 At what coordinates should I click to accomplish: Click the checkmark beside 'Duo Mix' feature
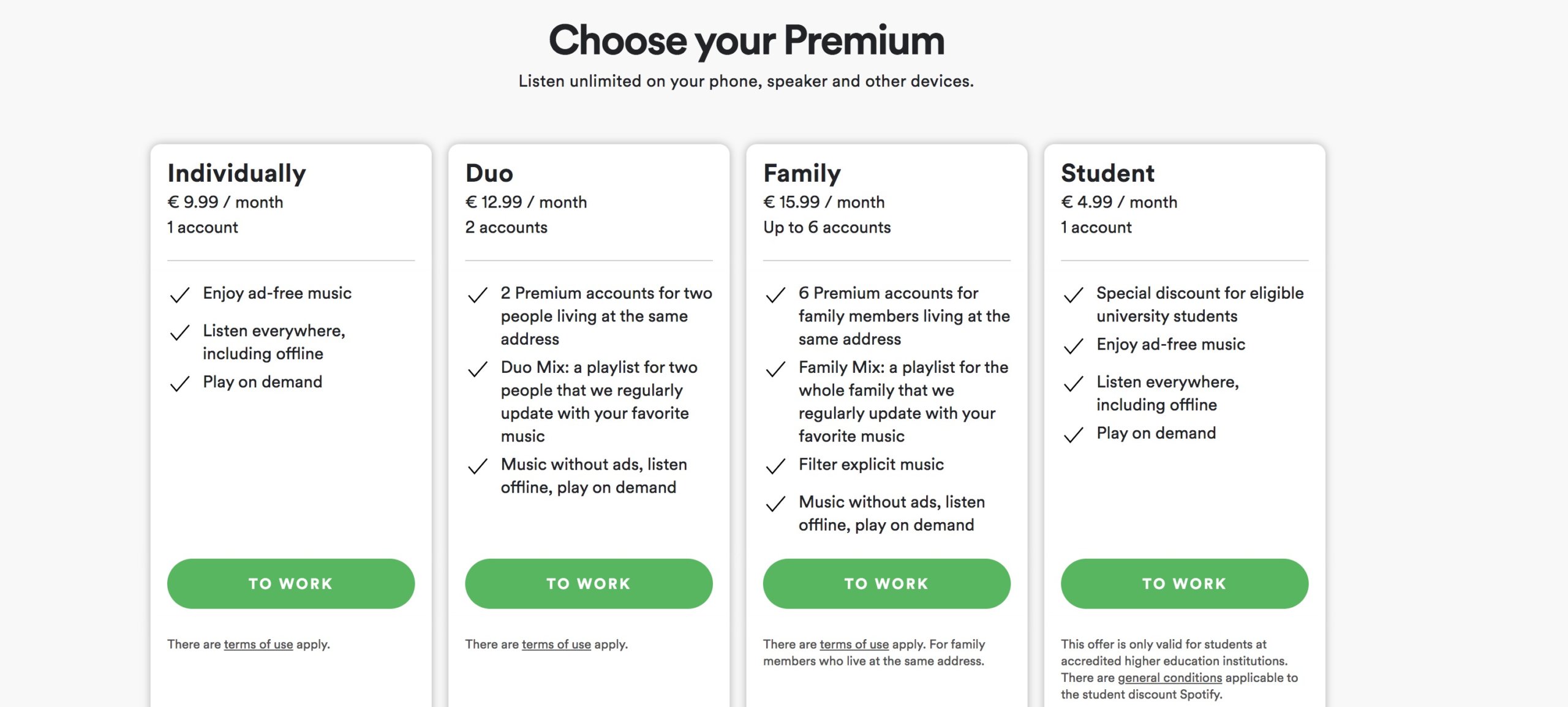(x=477, y=368)
